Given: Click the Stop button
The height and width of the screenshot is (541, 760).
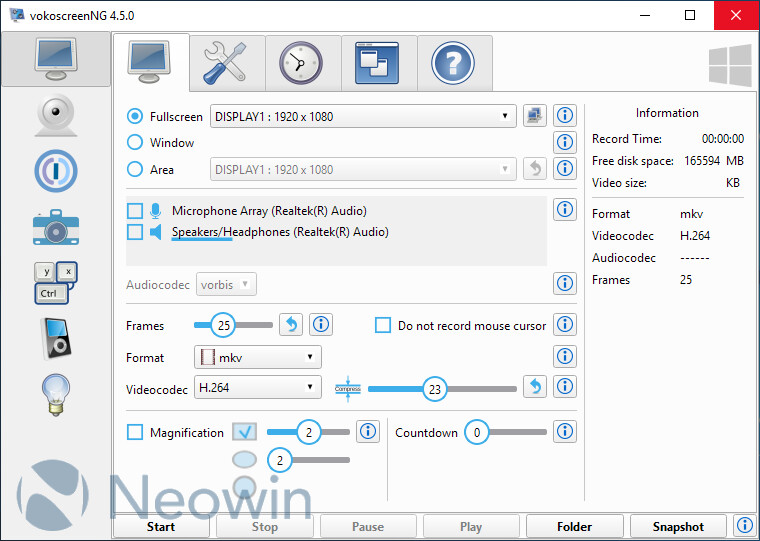Looking at the screenshot, I should pyautogui.click(x=265, y=526).
